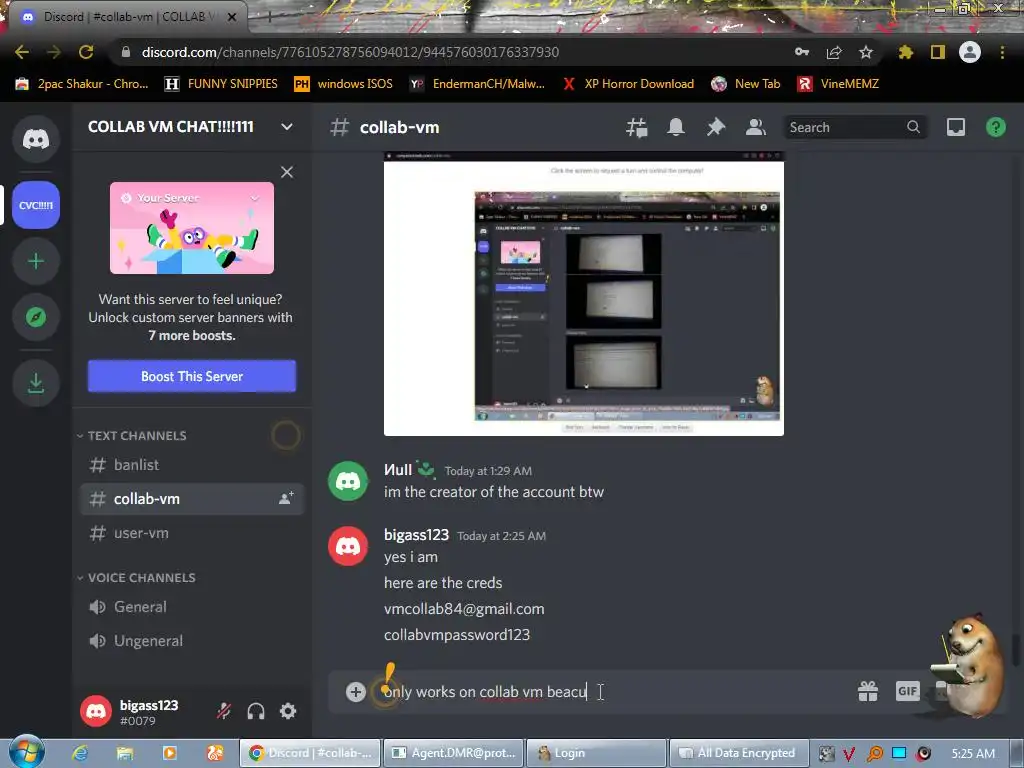Select collabvmpassword123 message text

click(457, 635)
